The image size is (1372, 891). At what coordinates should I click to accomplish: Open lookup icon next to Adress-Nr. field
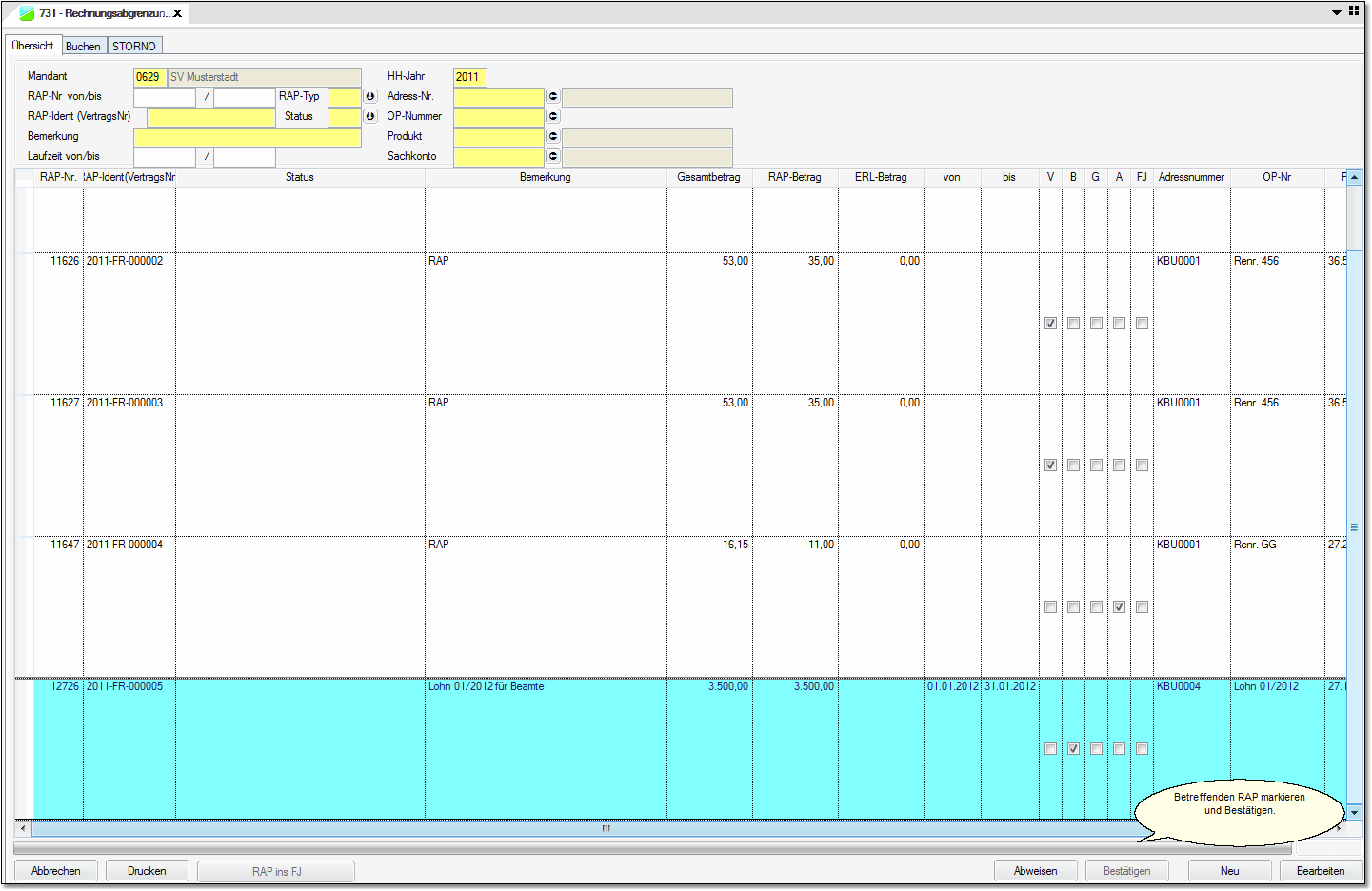coord(553,96)
